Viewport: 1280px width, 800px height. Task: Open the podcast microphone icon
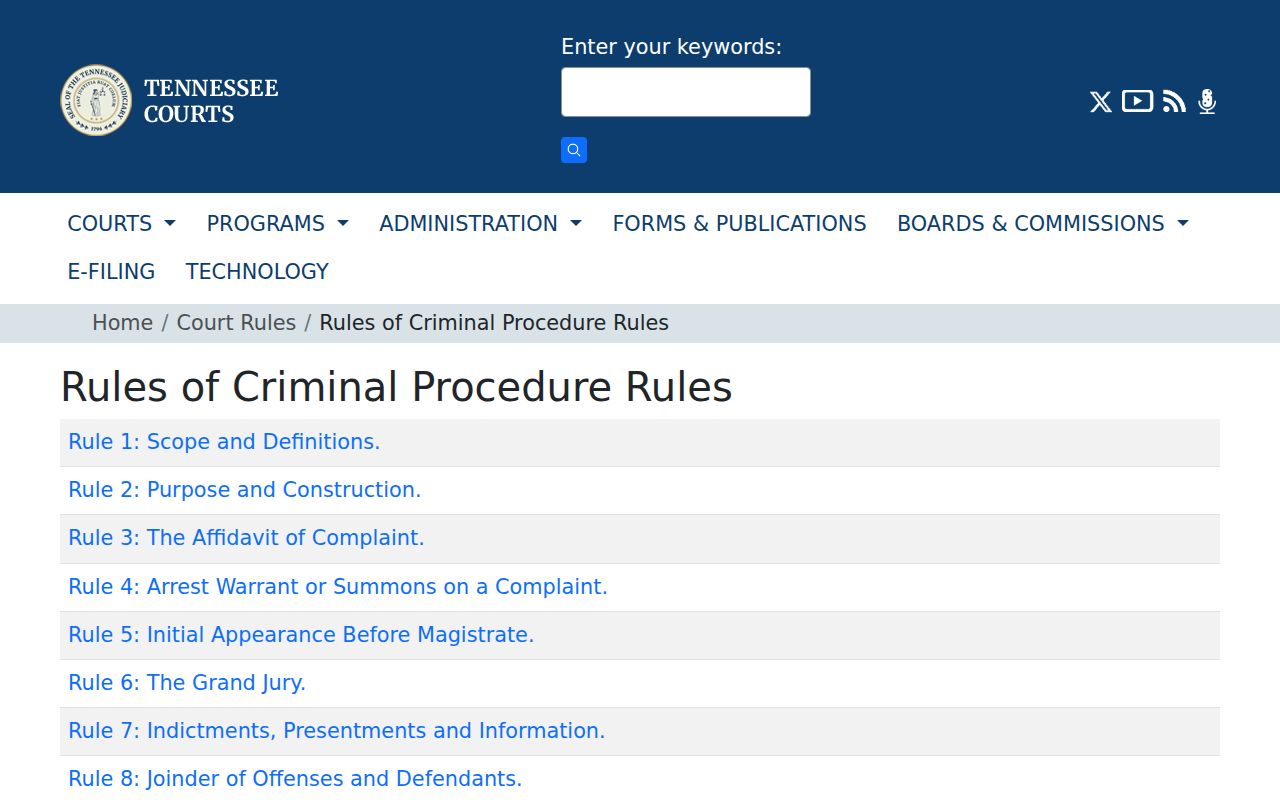(x=1207, y=101)
